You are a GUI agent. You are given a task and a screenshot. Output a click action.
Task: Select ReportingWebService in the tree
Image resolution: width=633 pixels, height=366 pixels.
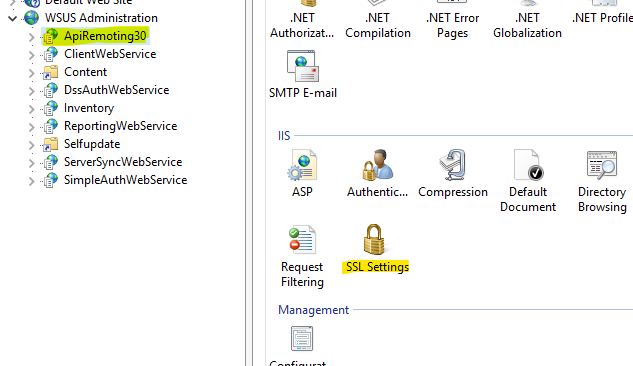[120, 126]
